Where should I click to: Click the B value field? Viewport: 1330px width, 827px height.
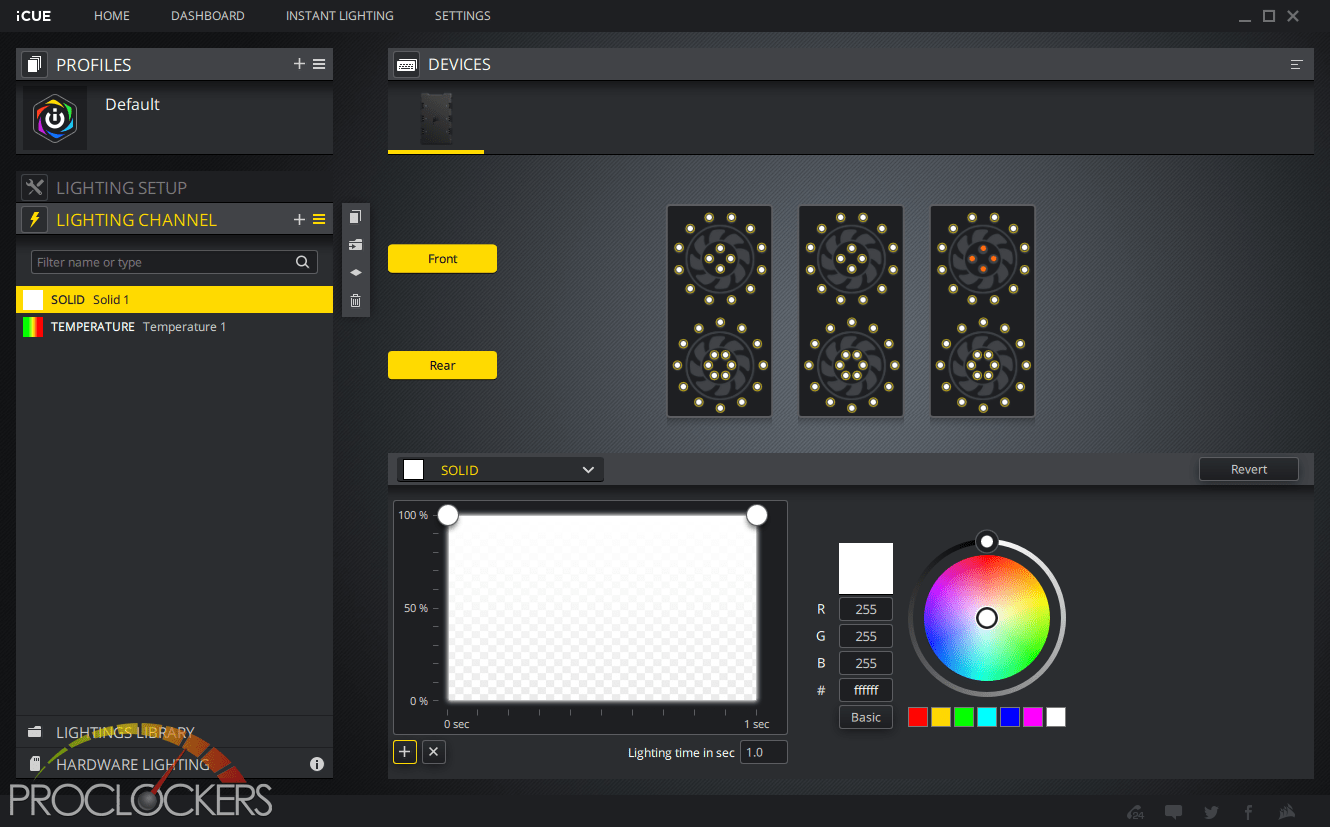(866, 663)
